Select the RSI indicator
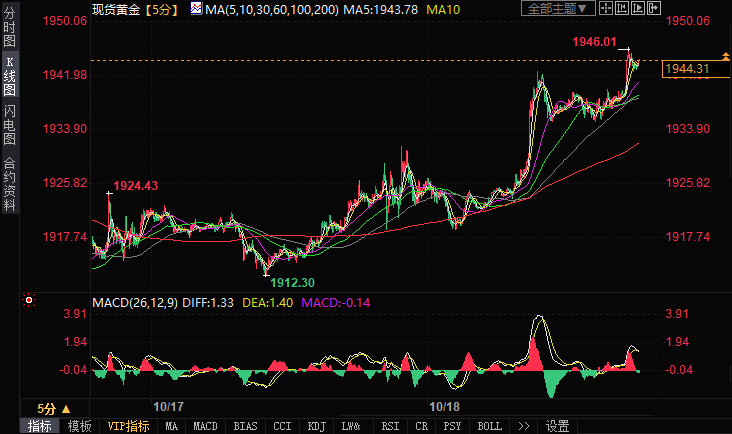The width and height of the screenshot is (732, 434). click(x=389, y=426)
